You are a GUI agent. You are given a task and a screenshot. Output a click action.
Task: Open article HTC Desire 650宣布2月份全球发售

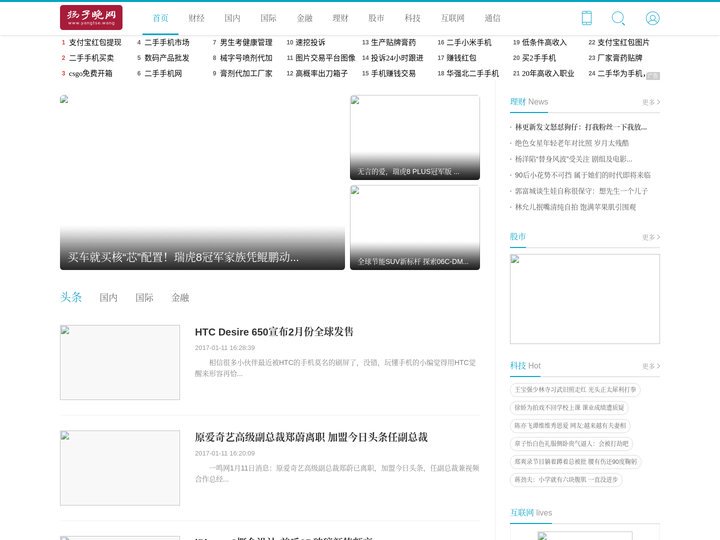pos(274,332)
